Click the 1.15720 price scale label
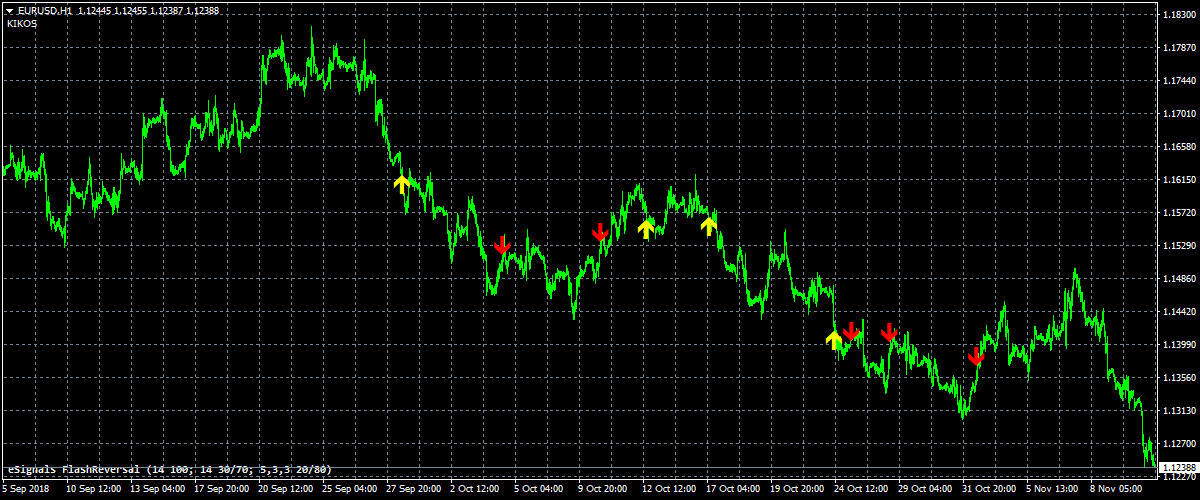Screen dimensions: 1200x500 click(x=1180, y=213)
